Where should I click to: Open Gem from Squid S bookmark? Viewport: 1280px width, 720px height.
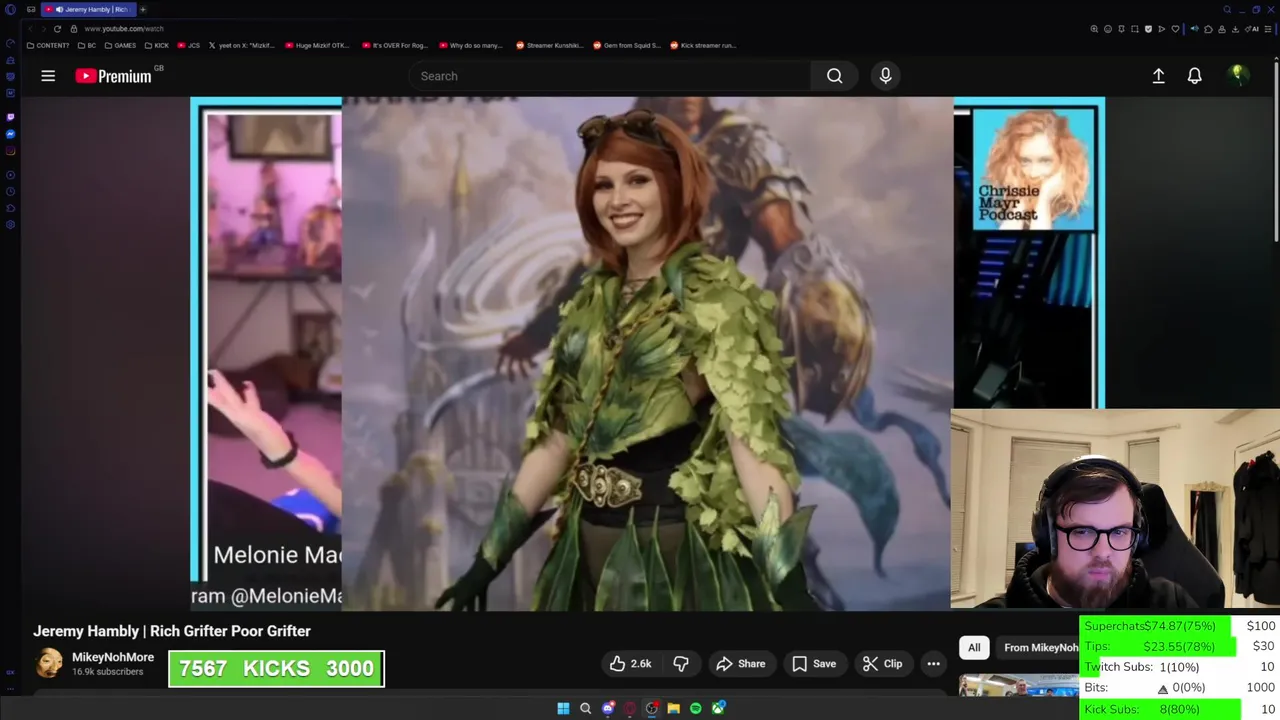(626, 45)
